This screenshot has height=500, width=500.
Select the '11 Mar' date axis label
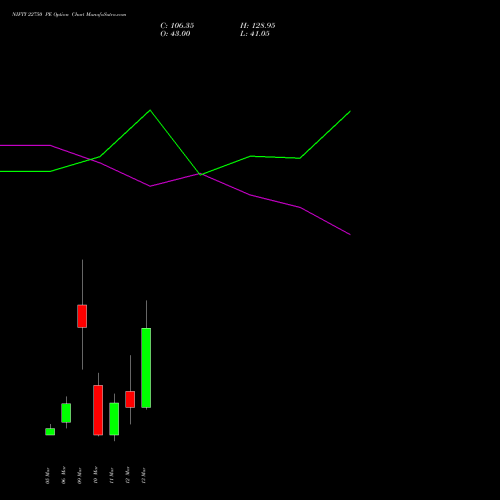[111, 475]
